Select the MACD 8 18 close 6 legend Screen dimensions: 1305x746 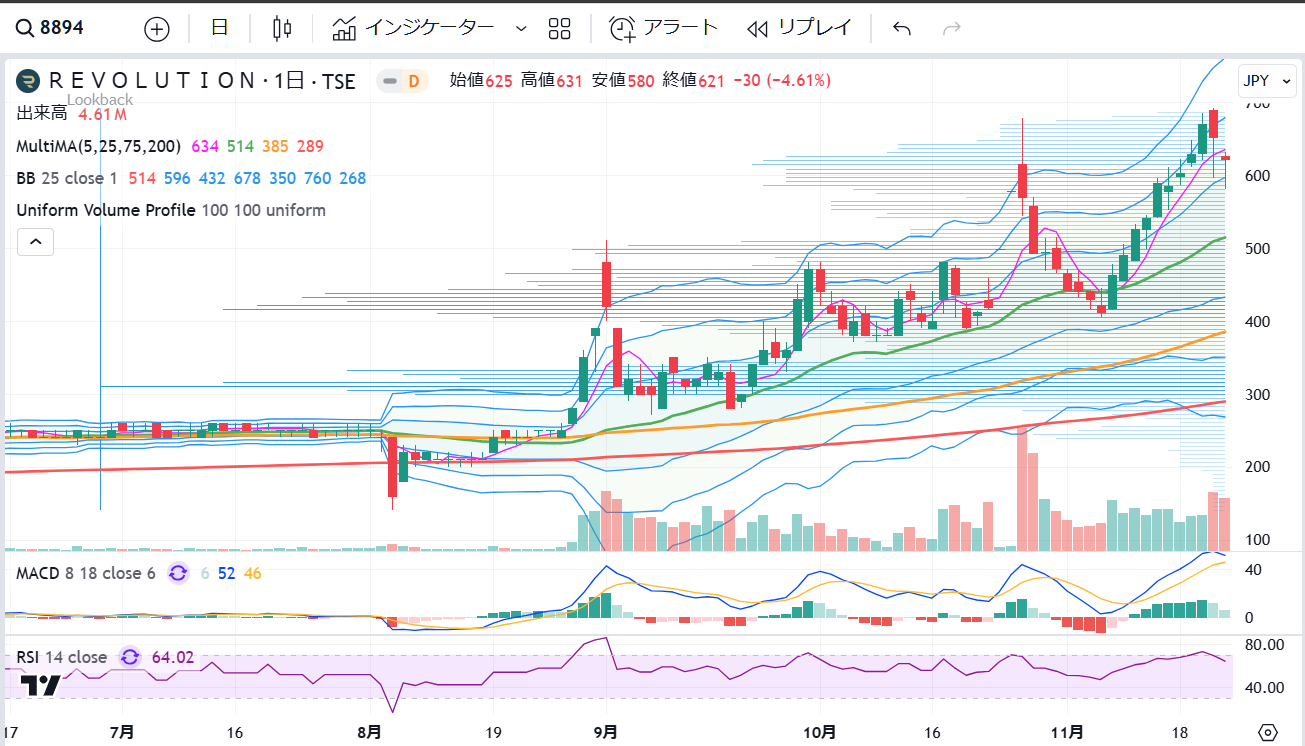(x=86, y=573)
